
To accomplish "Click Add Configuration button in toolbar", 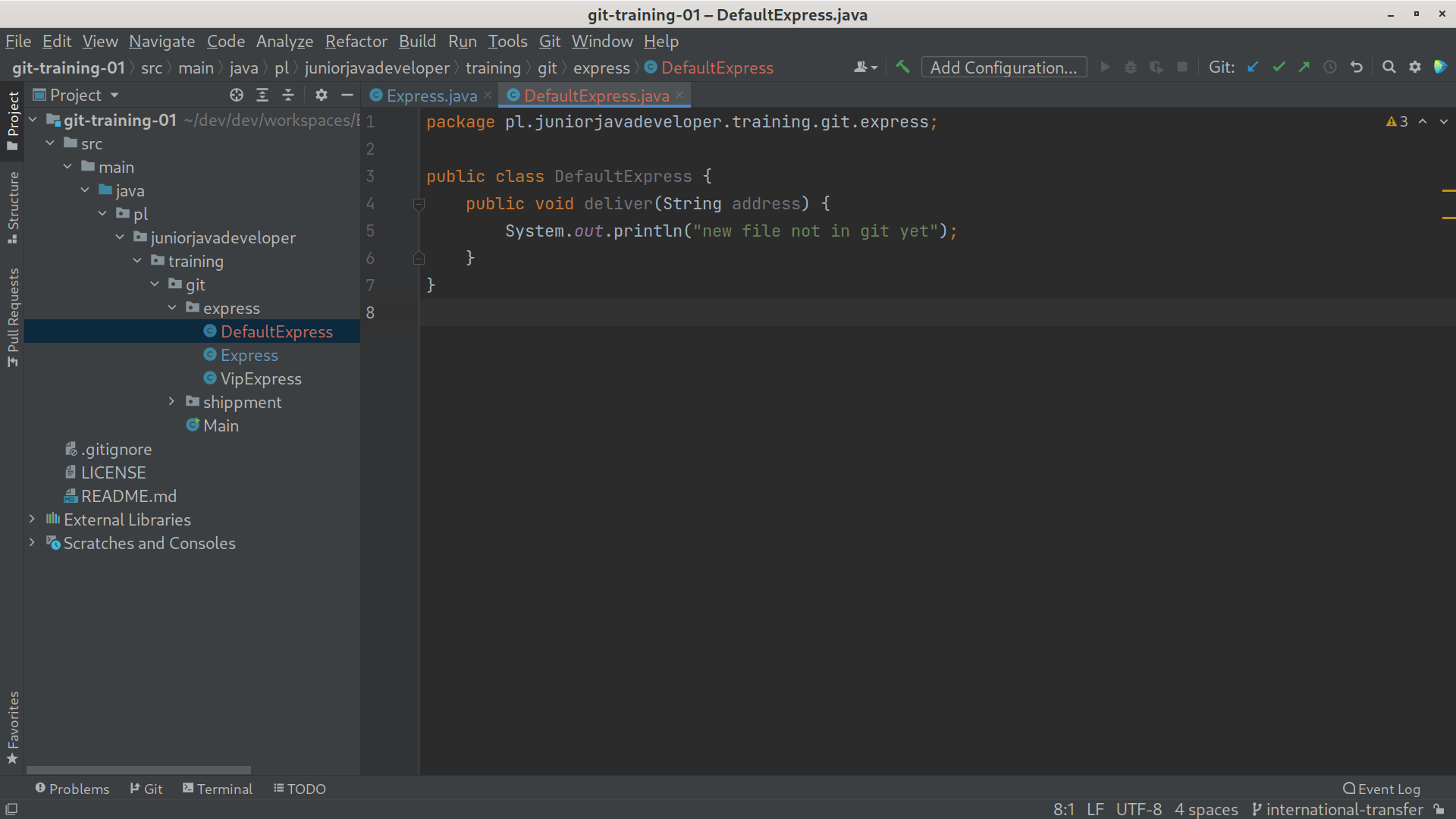I will click(1002, 67).
